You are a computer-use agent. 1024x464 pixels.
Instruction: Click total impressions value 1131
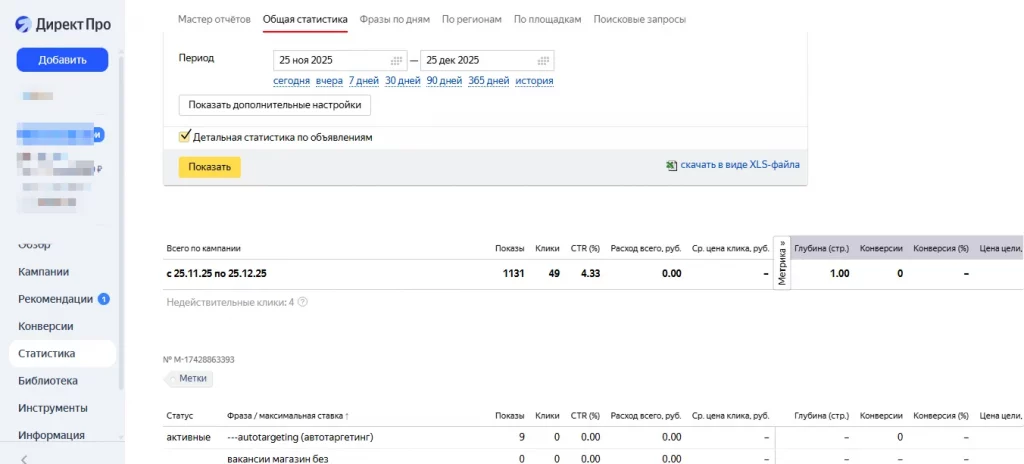point(514,274)
